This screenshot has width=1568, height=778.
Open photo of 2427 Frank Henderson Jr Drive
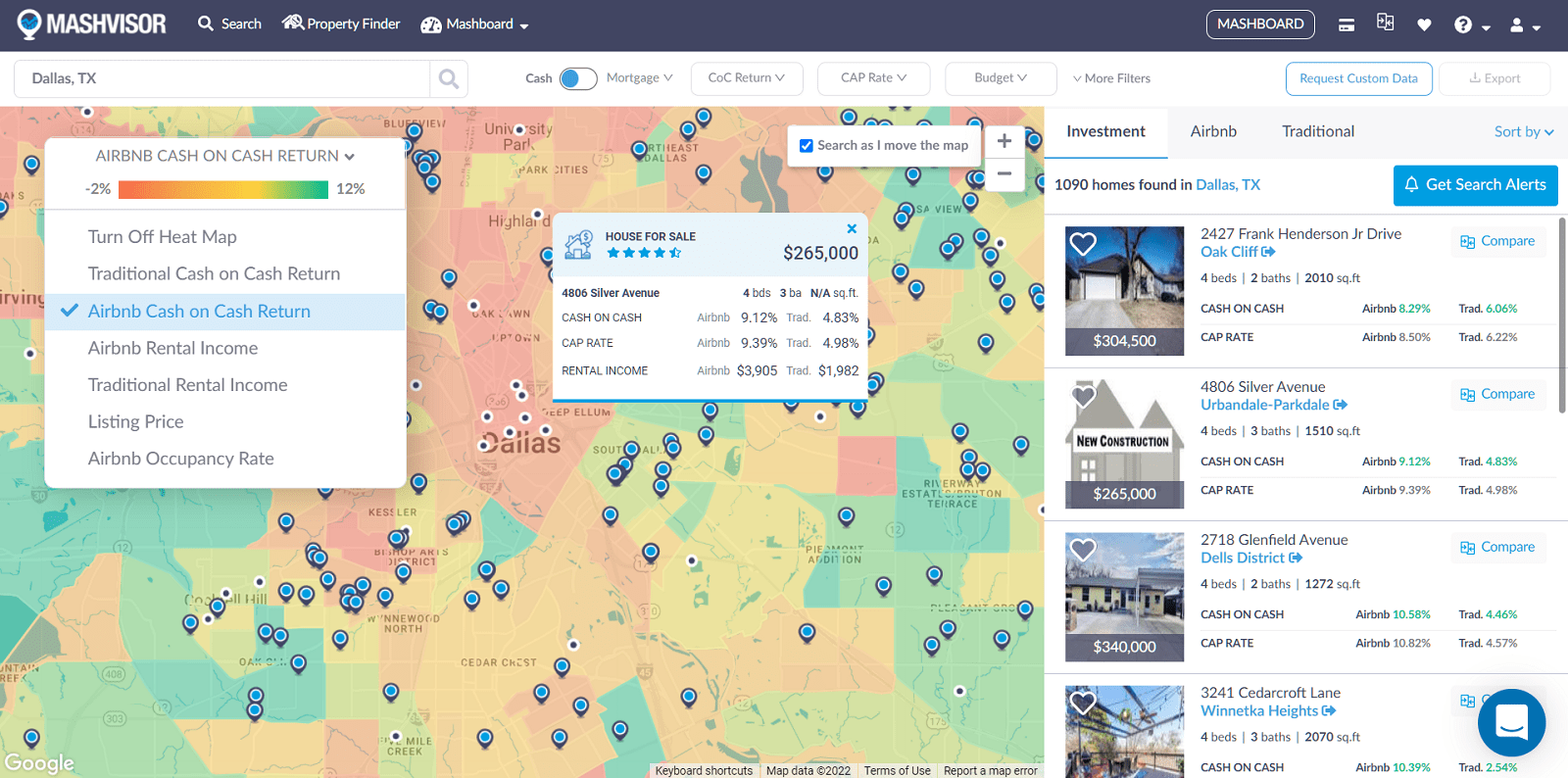coord(1124,291)
